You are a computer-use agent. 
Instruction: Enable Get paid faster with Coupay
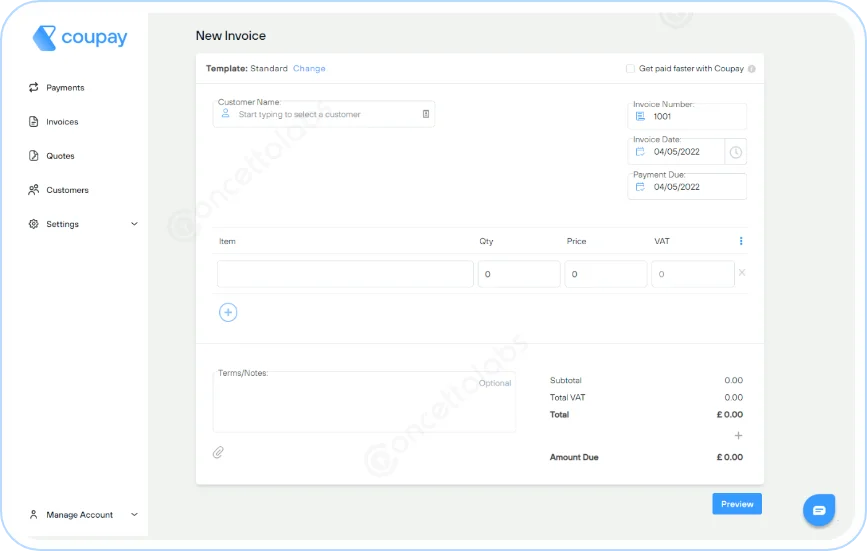630,69
